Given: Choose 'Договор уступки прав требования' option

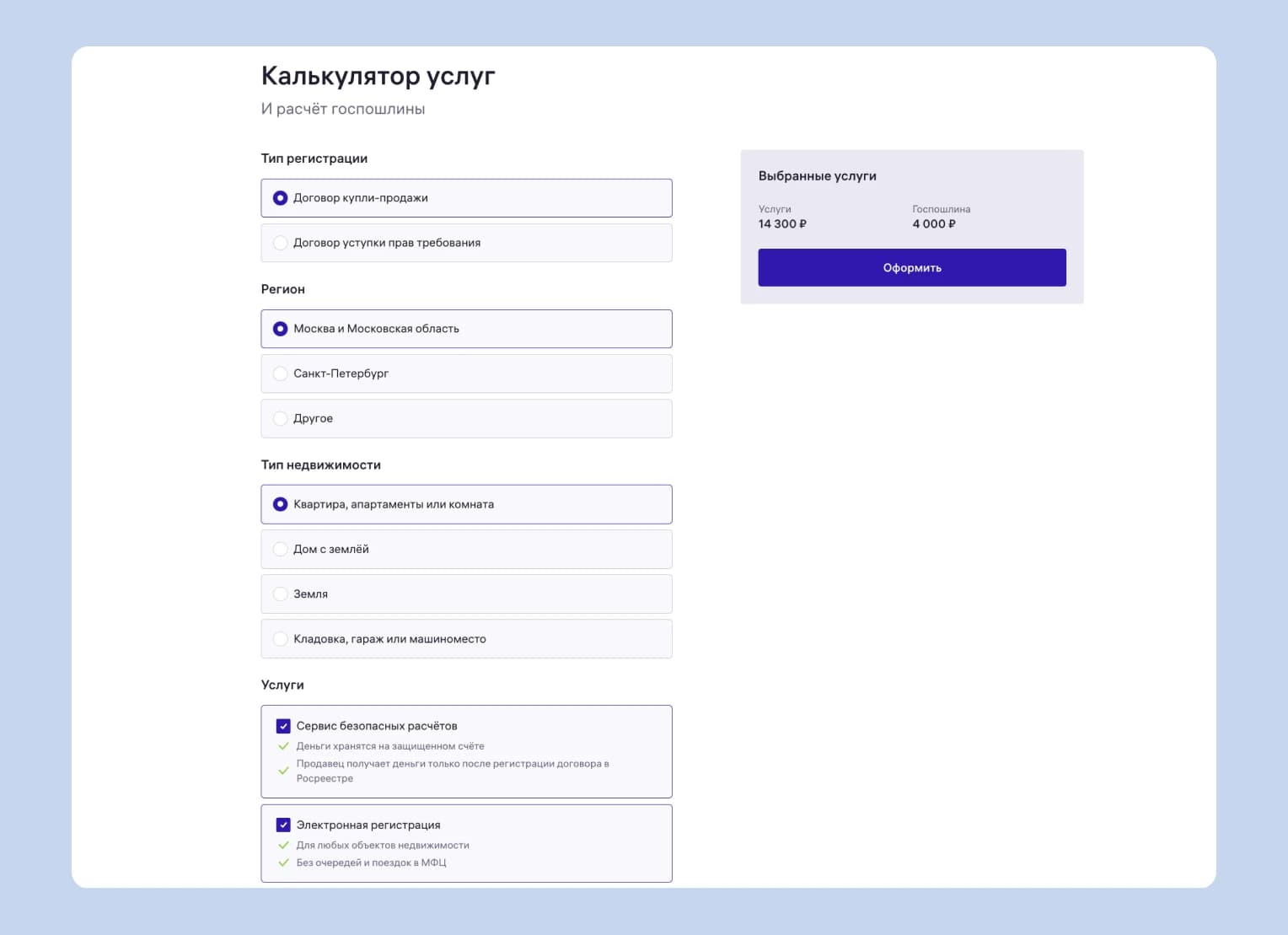Looking at the screenshot, I should coord(466,243).
